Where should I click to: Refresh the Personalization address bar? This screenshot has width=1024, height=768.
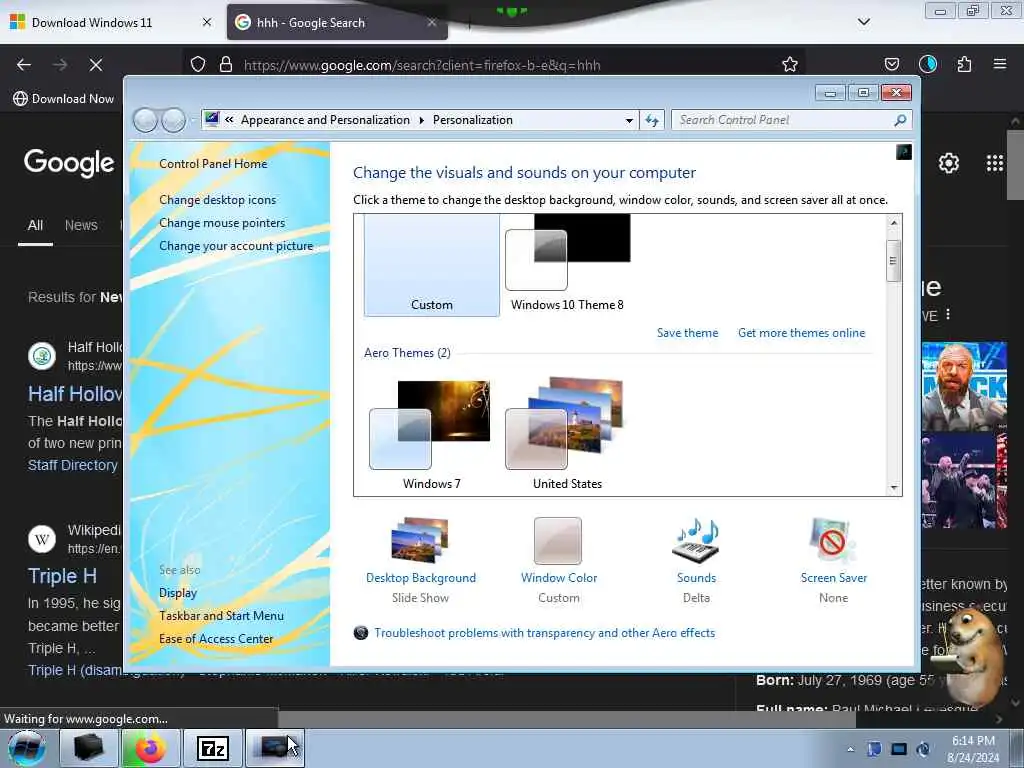click(x=652, y=120)
